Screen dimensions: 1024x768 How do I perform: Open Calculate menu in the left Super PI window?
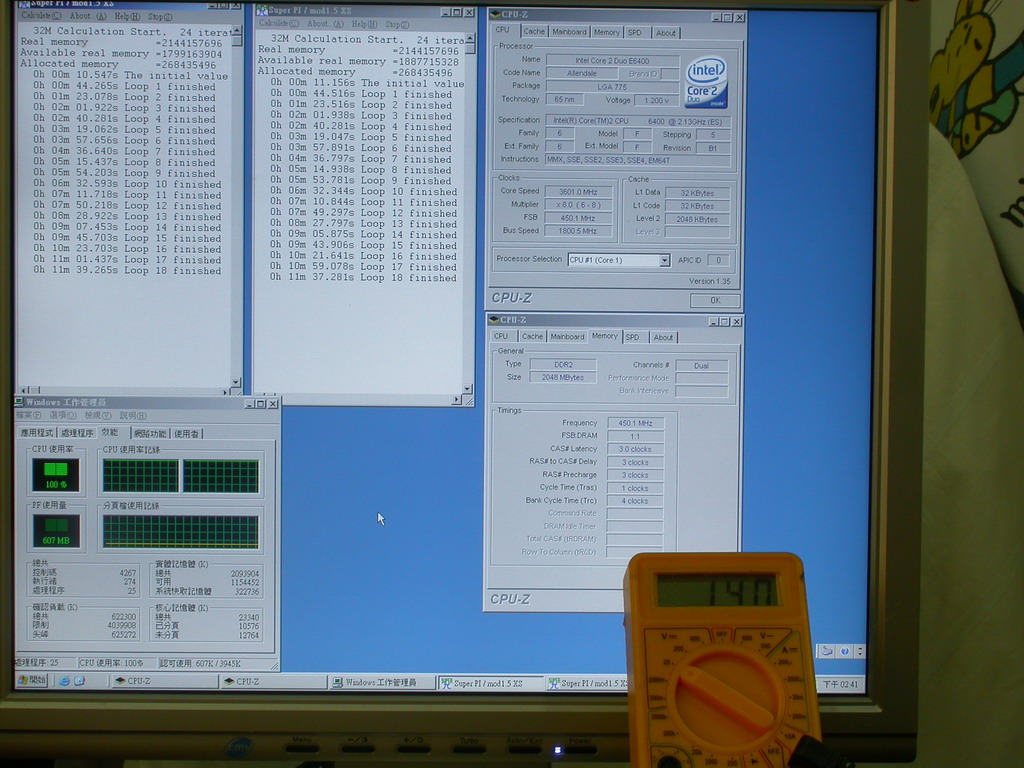[41, 16]
